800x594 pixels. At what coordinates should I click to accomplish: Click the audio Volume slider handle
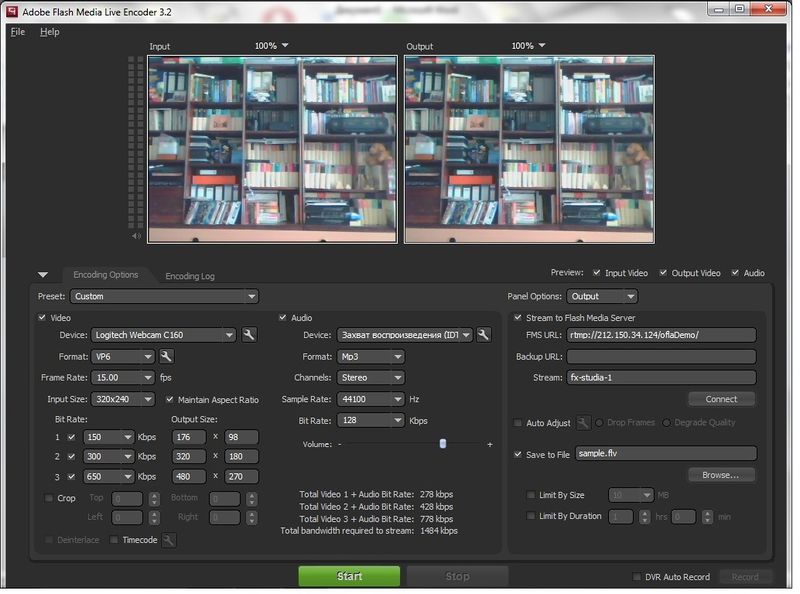(442, 443)
